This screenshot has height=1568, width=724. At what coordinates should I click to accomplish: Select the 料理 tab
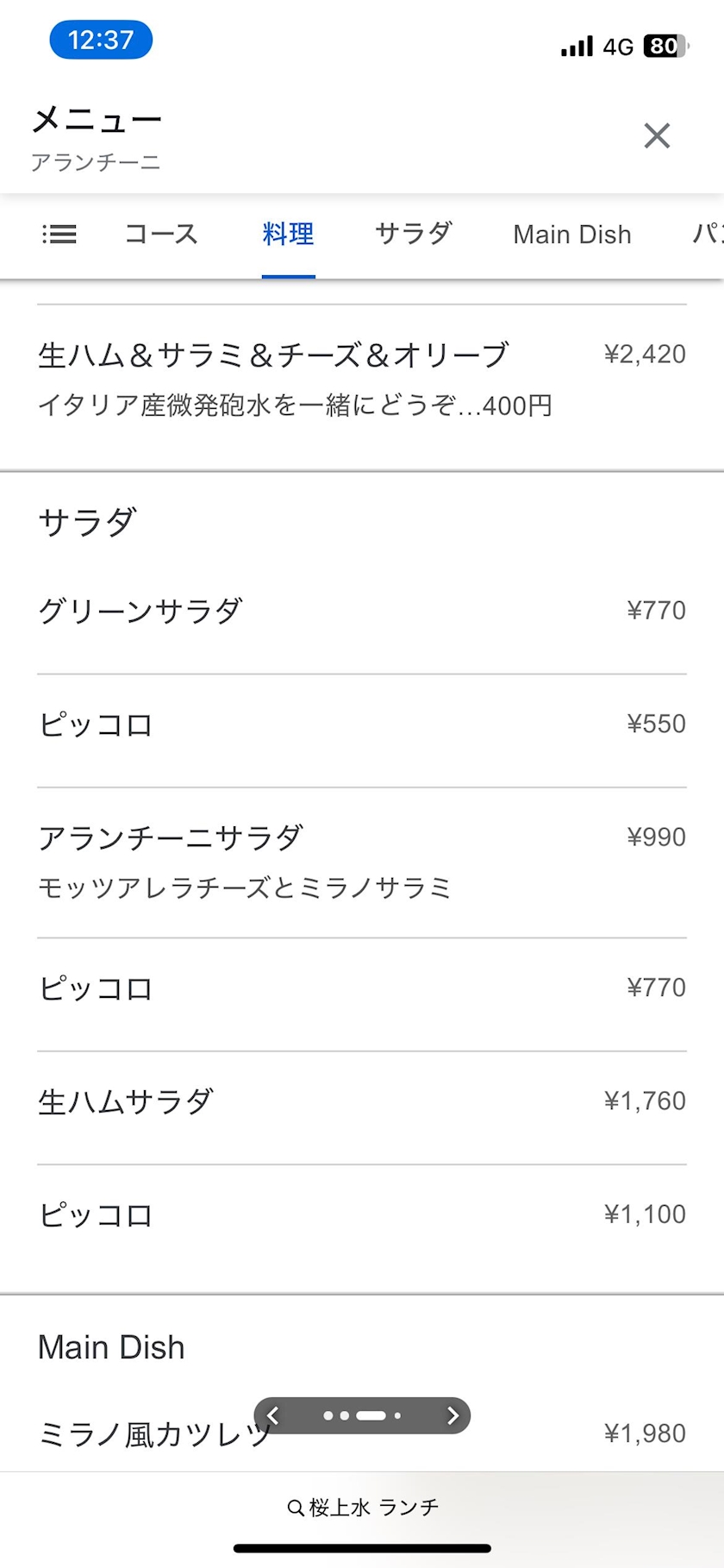(x=288, y=234)
